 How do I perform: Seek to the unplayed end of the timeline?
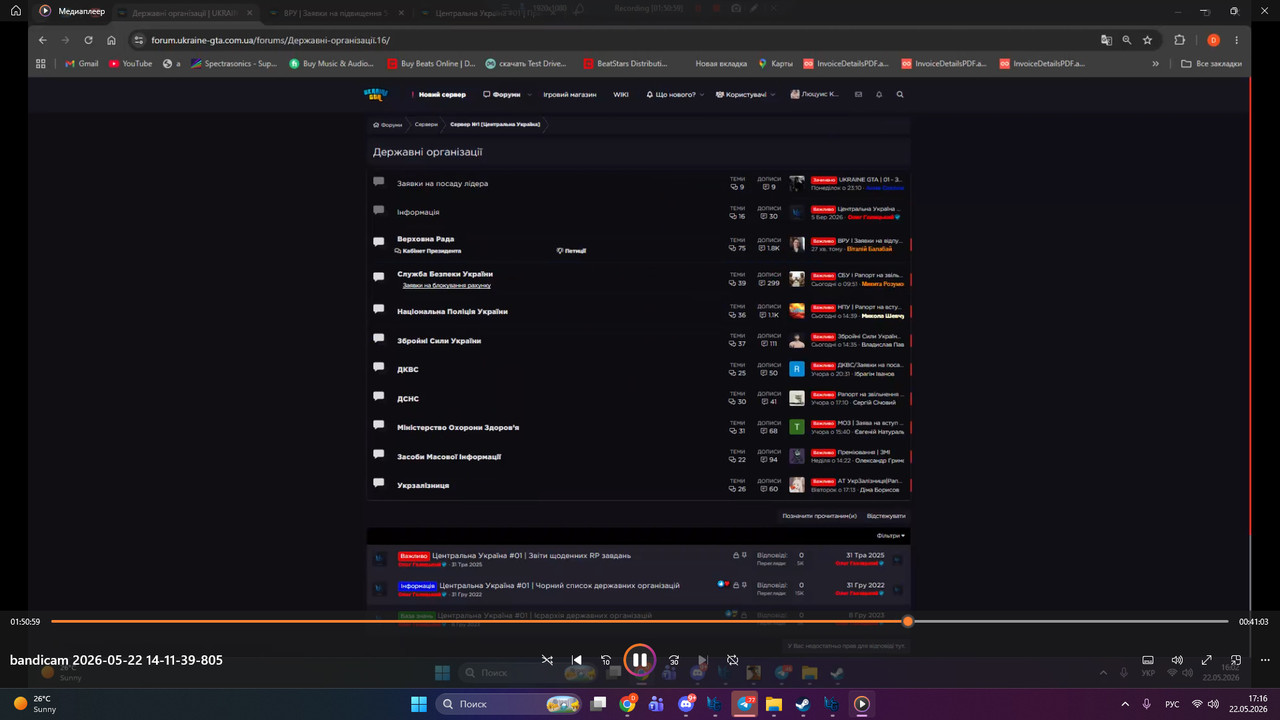pyautogui.click(x=1070, y=621)
